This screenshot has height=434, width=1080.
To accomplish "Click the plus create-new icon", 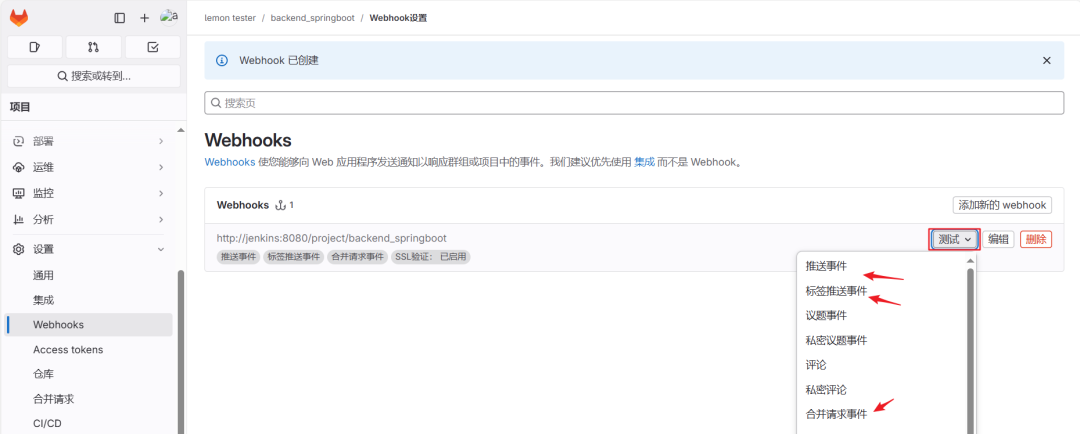I will [x=144, y=18].
